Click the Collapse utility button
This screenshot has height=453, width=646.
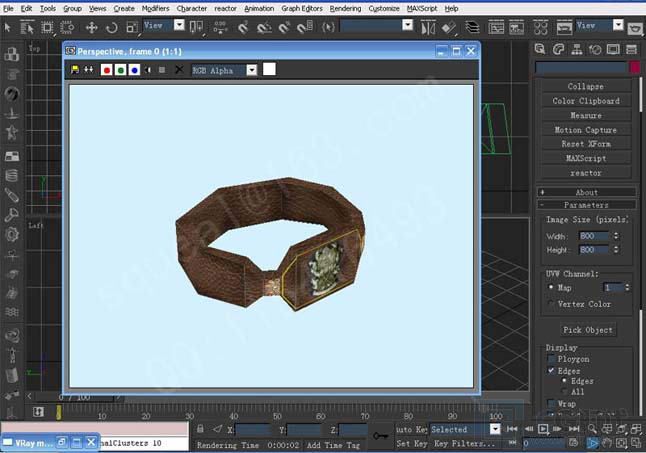pyautogui.click(x=585, y=86)
